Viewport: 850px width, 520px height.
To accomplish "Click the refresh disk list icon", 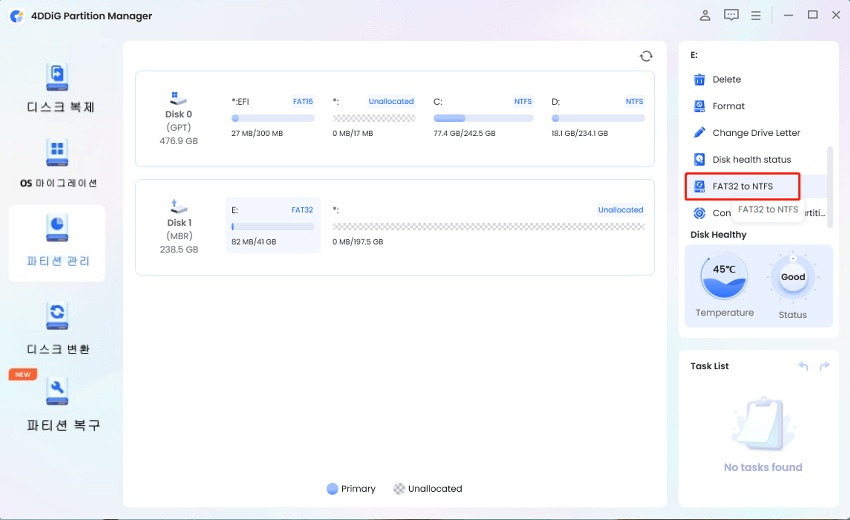I will click(x=646, y=56).
